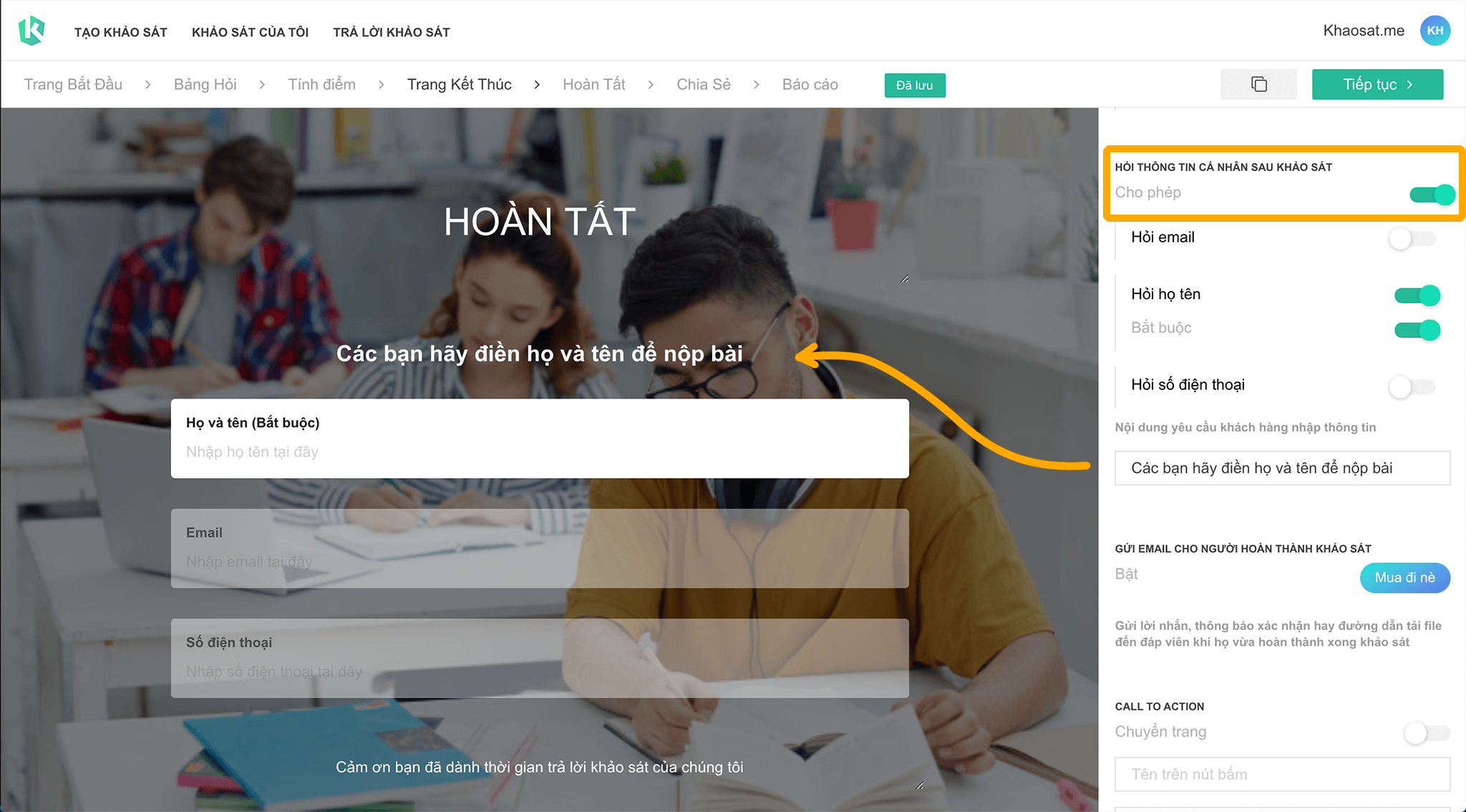
Task: Click the Khaosat.me logo
Action: pos(31,30)
